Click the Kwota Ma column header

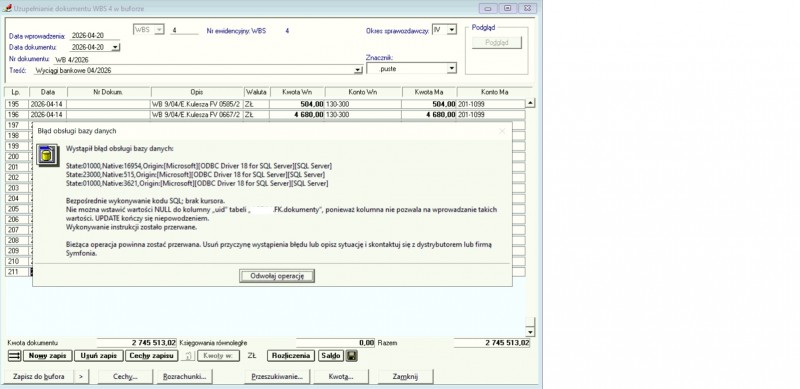point(429,92)
